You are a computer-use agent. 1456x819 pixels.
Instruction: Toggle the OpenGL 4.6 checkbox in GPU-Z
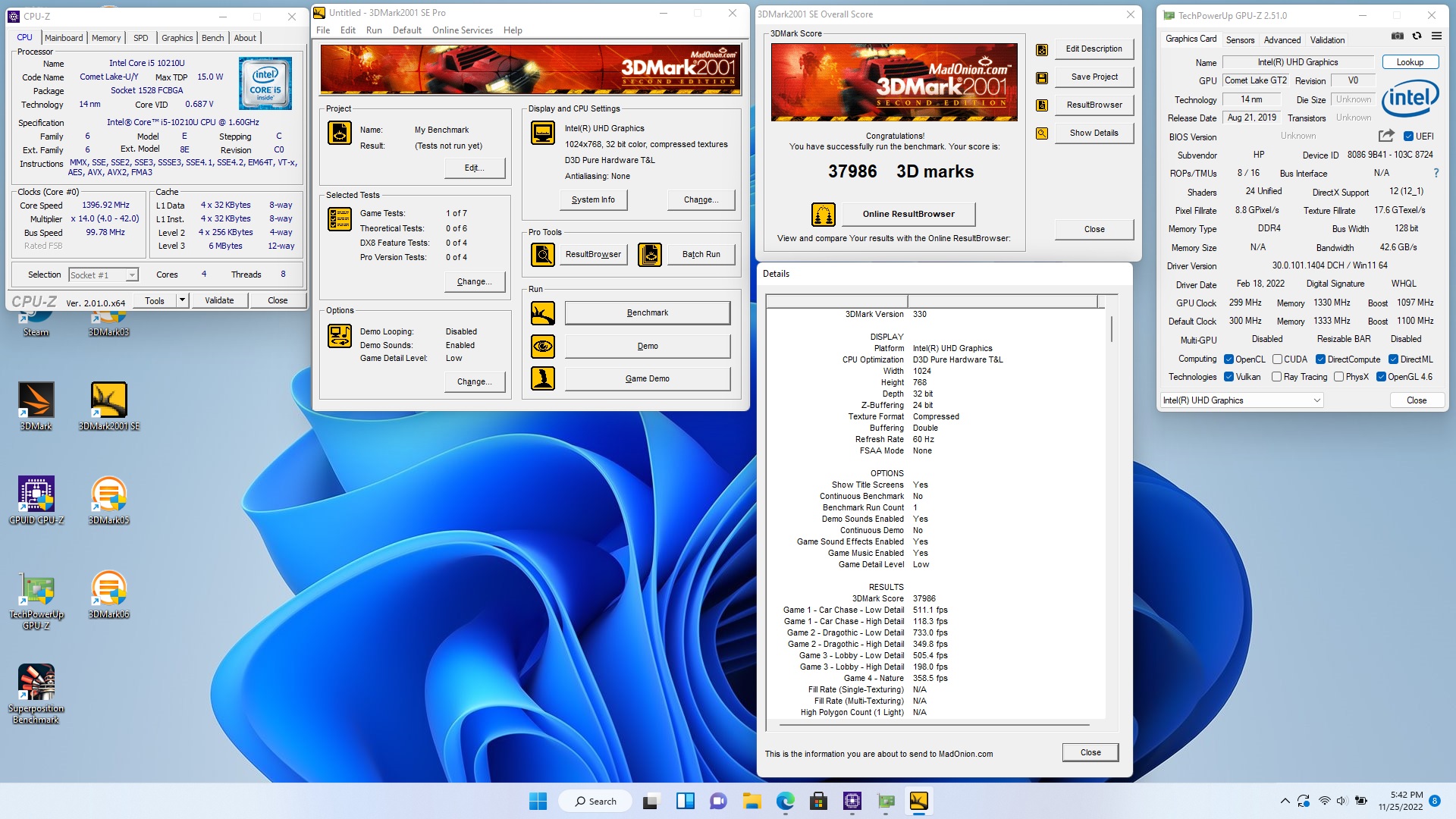pyautogui.click(x=1381, y=377)
